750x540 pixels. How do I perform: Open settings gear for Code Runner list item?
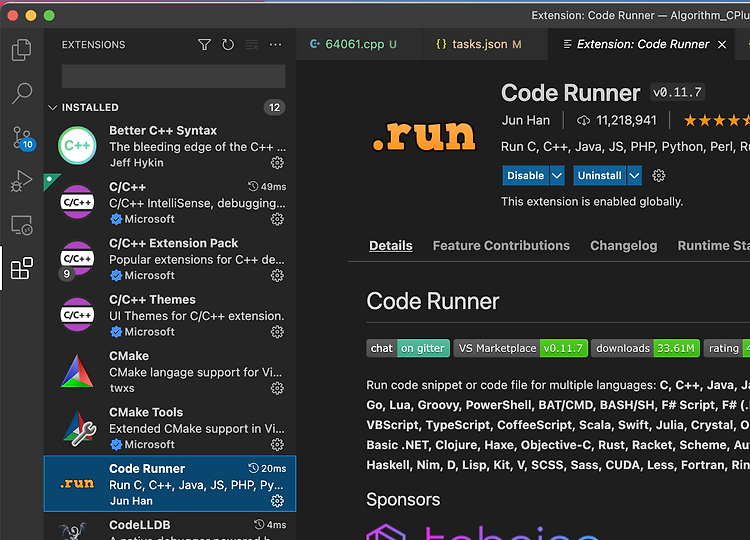[x=277, y=501]
